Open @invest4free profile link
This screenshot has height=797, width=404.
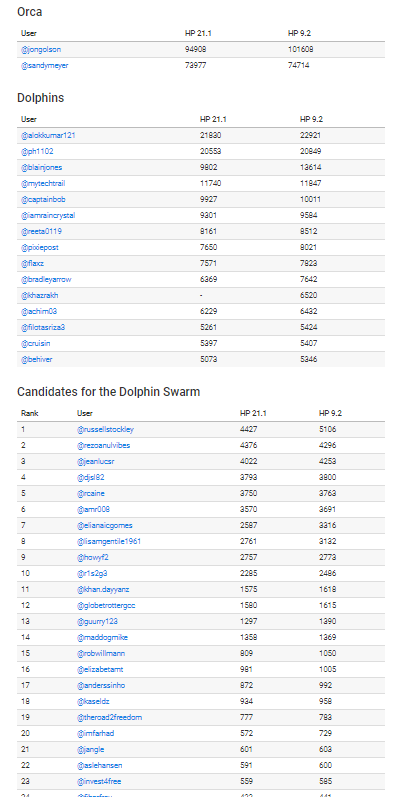pos(99,781)
